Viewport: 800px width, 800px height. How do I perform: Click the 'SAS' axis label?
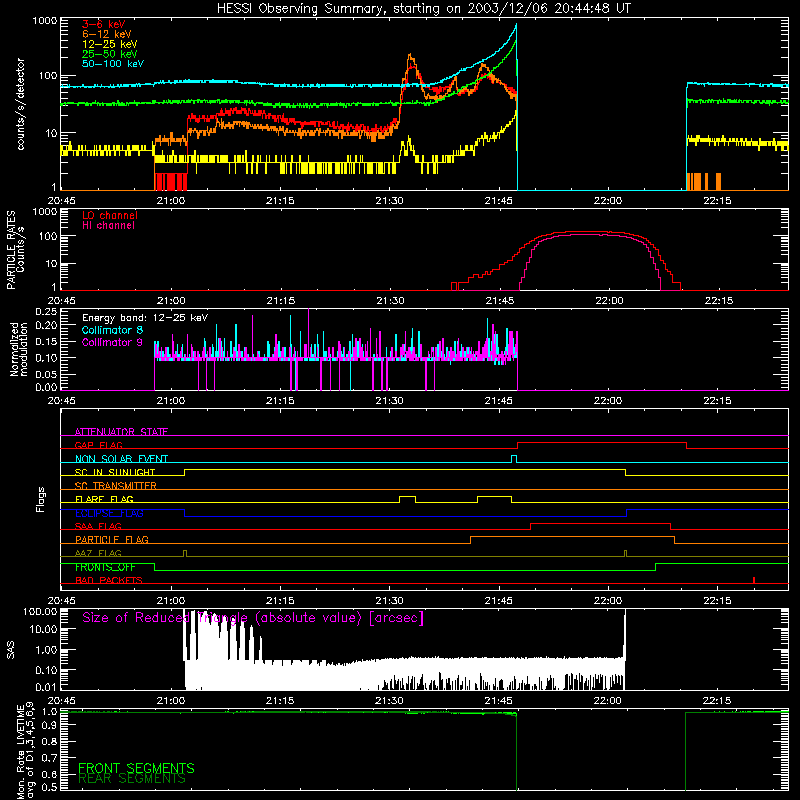point(10,650)
